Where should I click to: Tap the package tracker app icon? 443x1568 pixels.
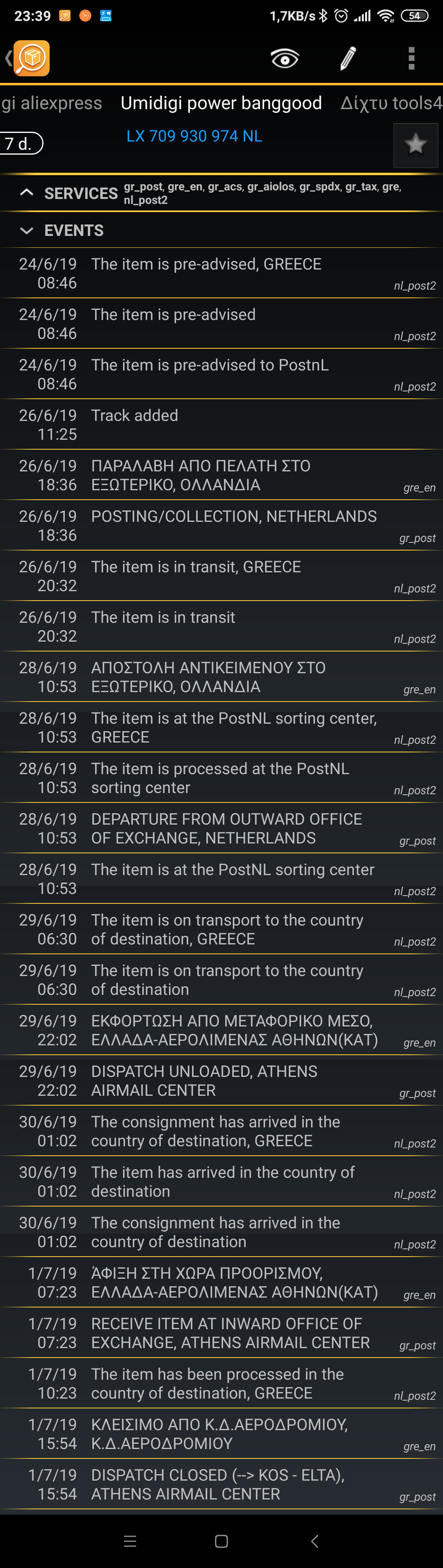point(32,58)
